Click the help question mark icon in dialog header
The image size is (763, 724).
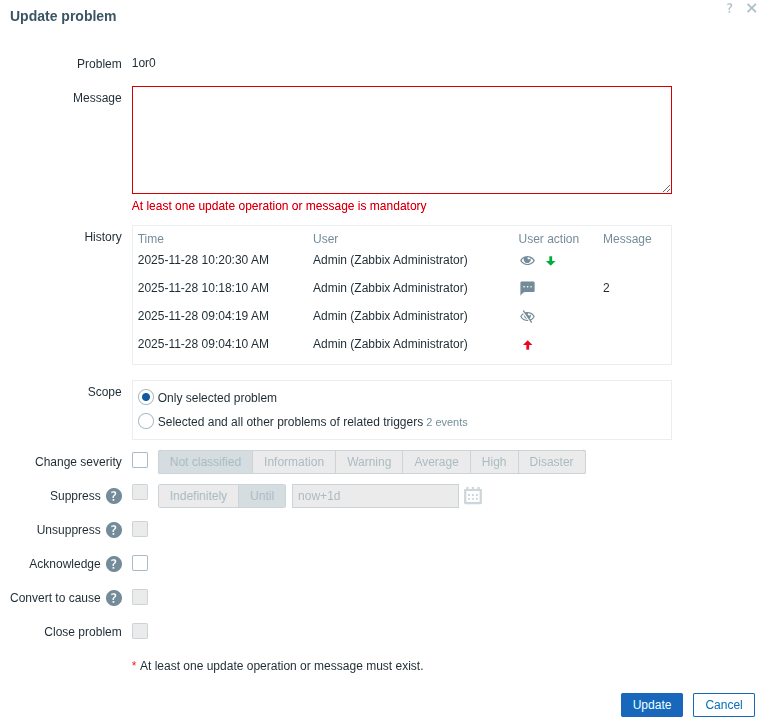coord(729,8)
